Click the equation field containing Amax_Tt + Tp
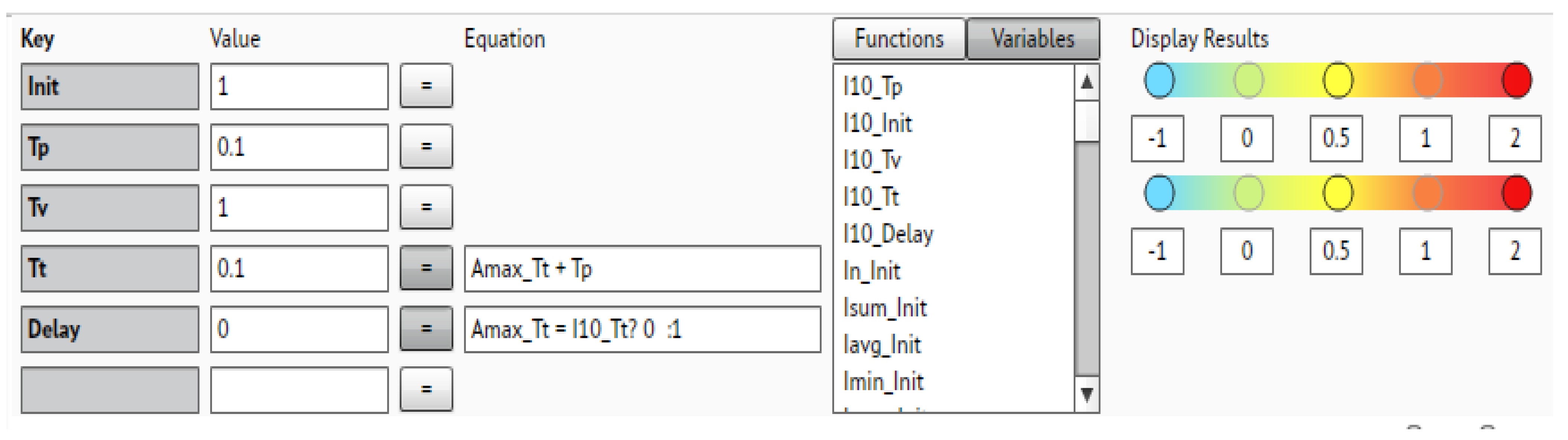Image resolution: width=1568 pixels, height=440 pixels. click(x=639, y=268)
